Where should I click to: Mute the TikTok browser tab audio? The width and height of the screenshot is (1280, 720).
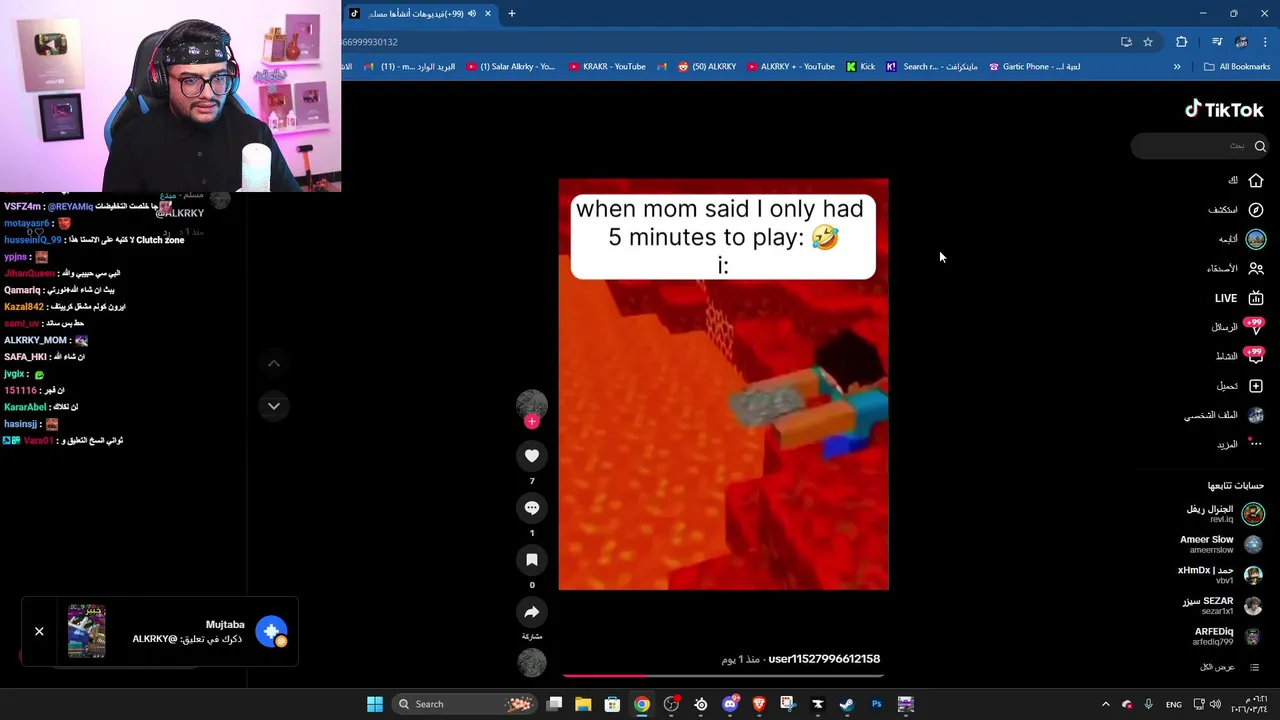[472, 13]
